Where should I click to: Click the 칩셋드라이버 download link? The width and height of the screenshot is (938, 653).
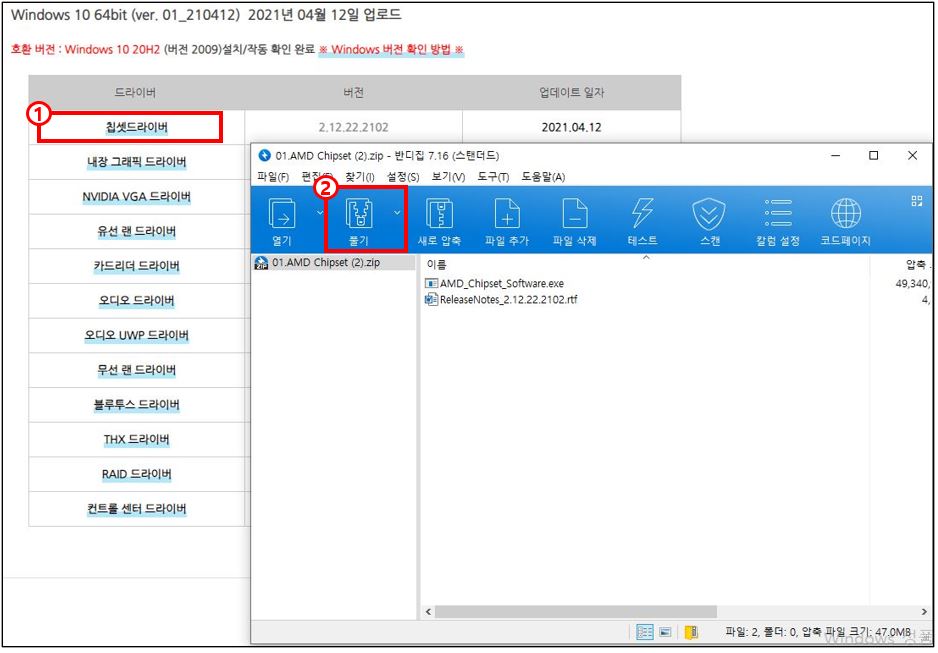[137, 127]
